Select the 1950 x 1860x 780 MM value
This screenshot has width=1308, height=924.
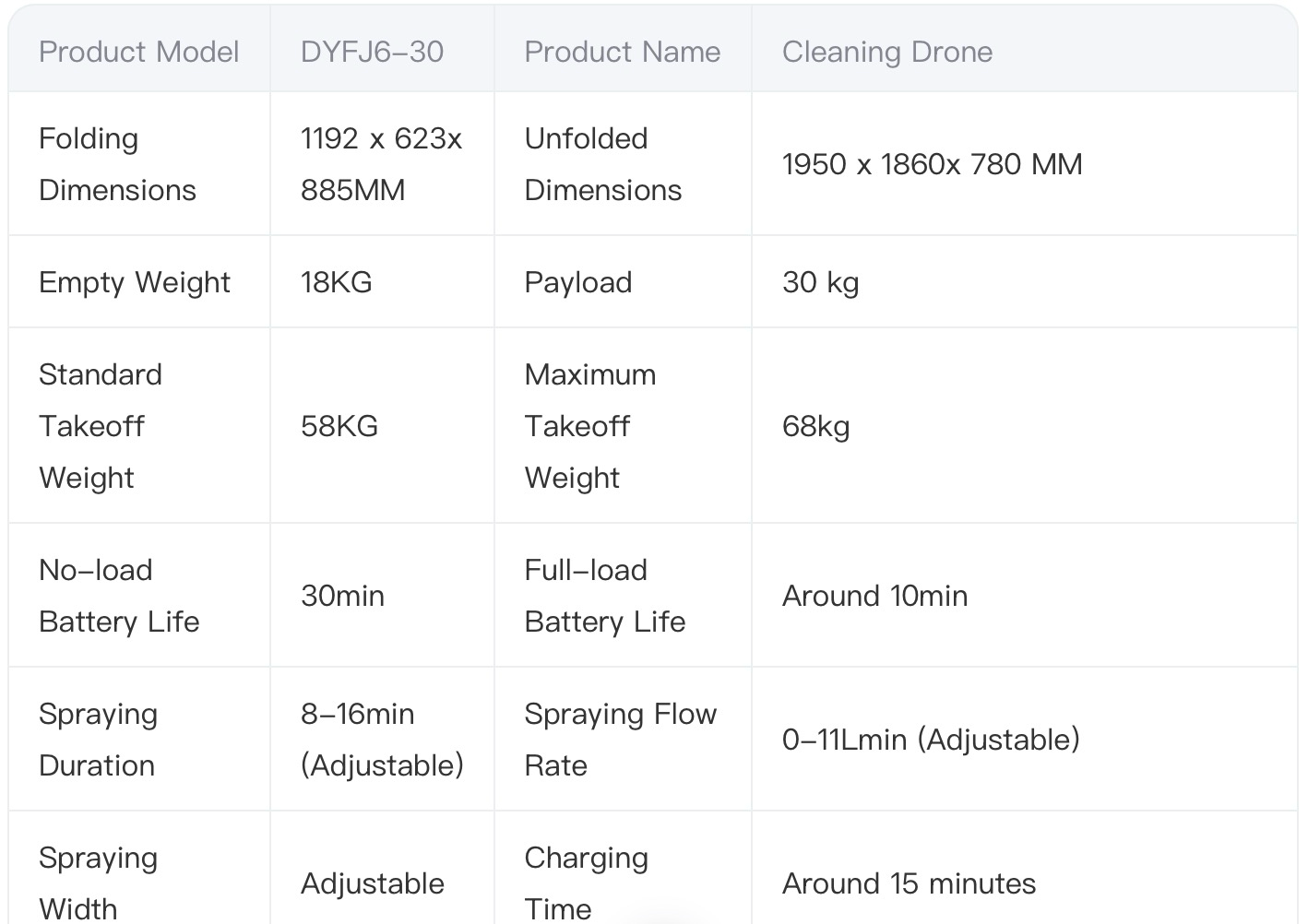click(932, 164)
